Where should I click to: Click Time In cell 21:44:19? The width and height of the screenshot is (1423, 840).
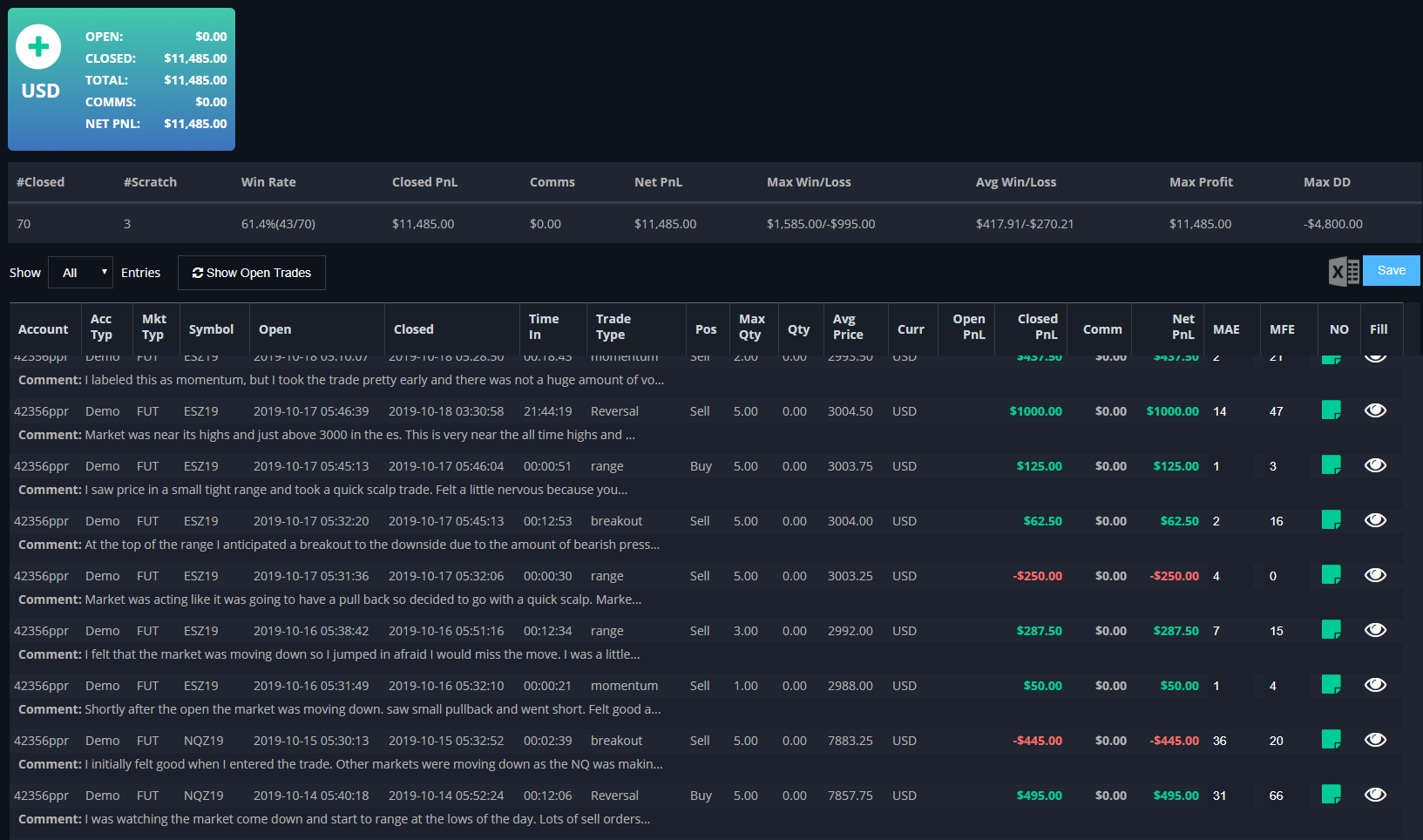coord(548,411)
